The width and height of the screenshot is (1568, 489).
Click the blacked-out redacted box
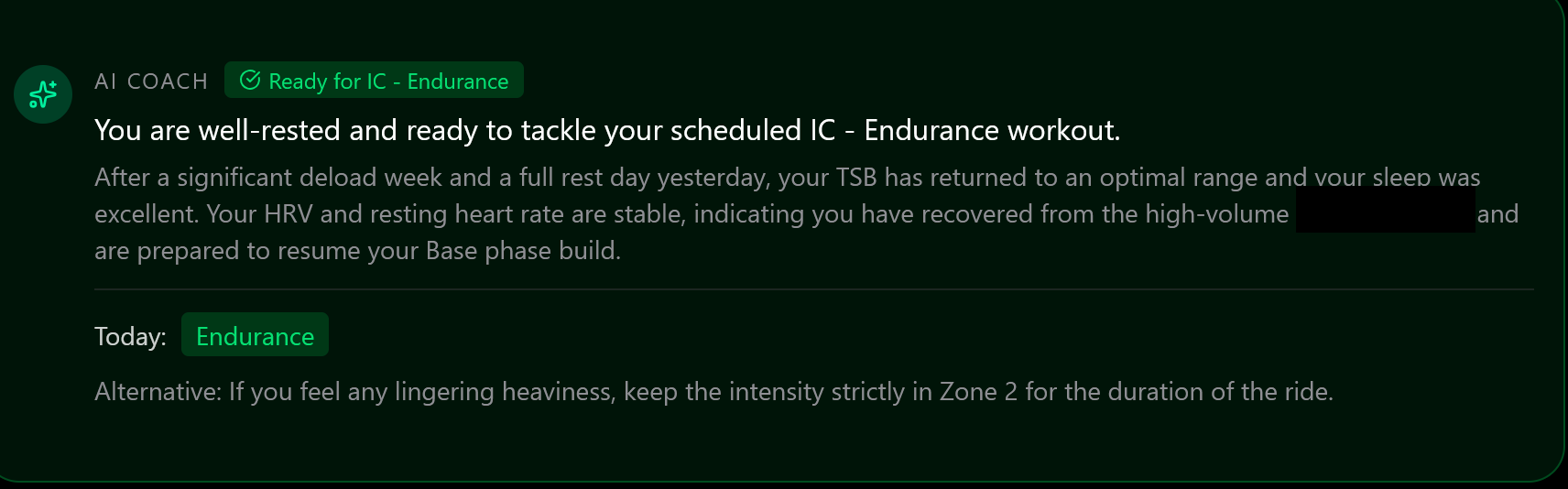click(x=1385, y=210)
